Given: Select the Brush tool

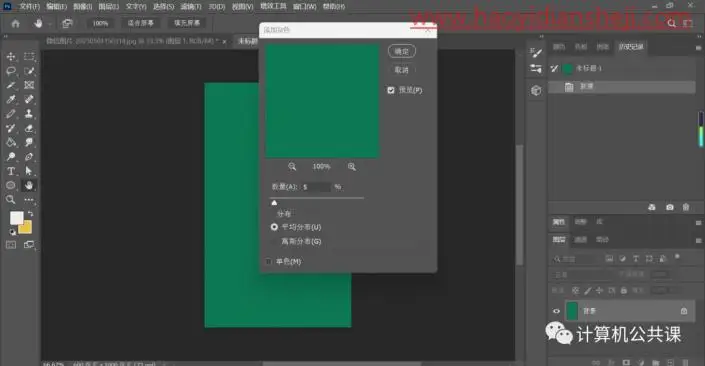Looking at the screenshot, I should click(11, 114).
